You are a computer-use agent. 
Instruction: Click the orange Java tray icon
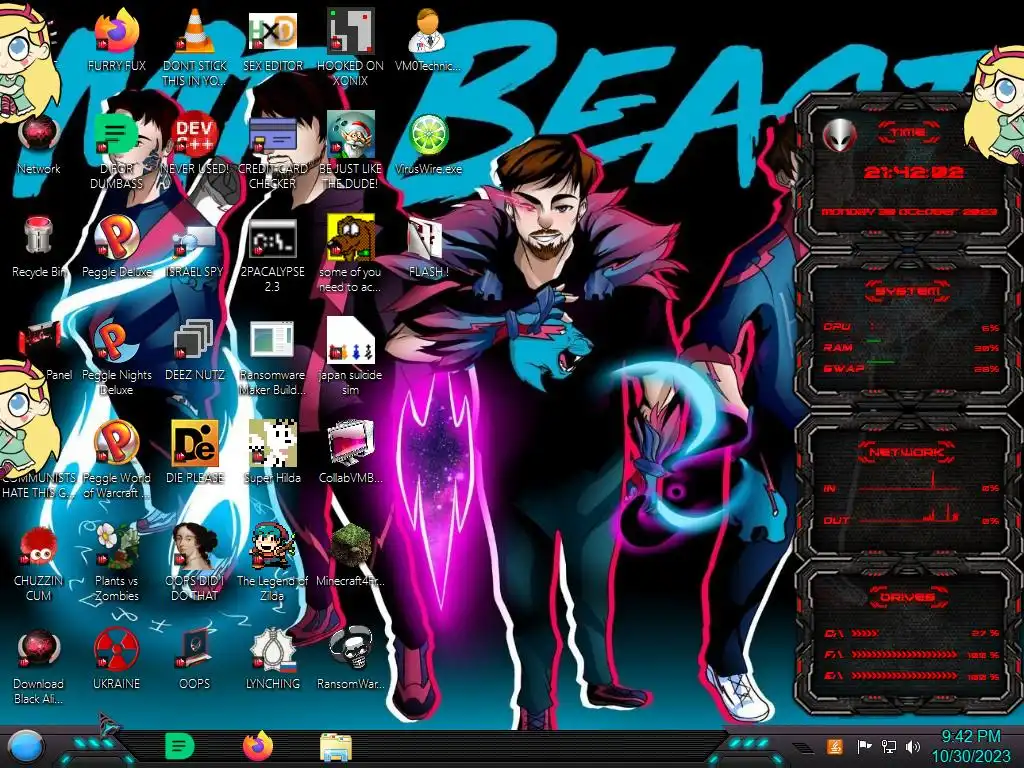tap(835, 746)
